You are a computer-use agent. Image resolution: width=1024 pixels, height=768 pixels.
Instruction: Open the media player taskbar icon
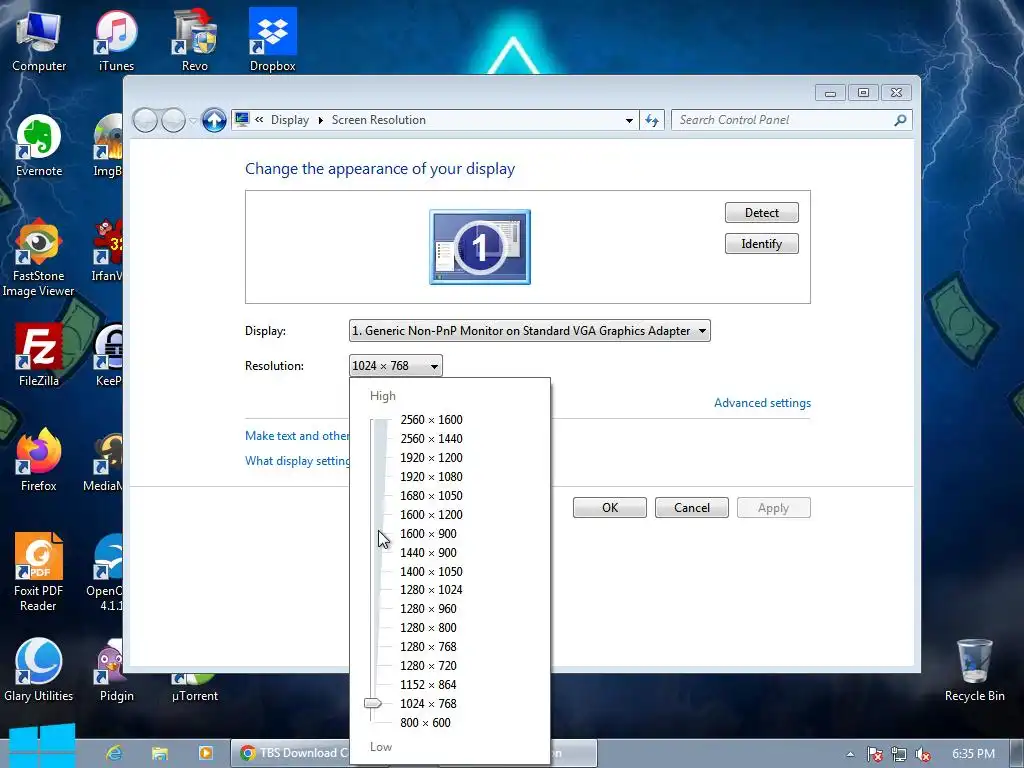206,753
